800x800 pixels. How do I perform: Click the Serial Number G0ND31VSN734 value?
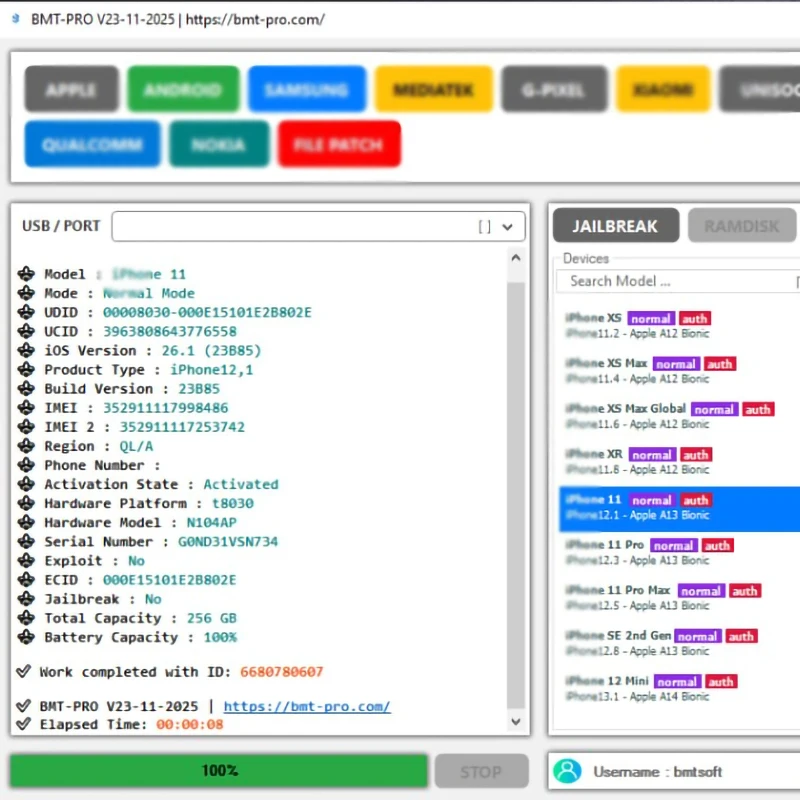[x=228, y=542]
